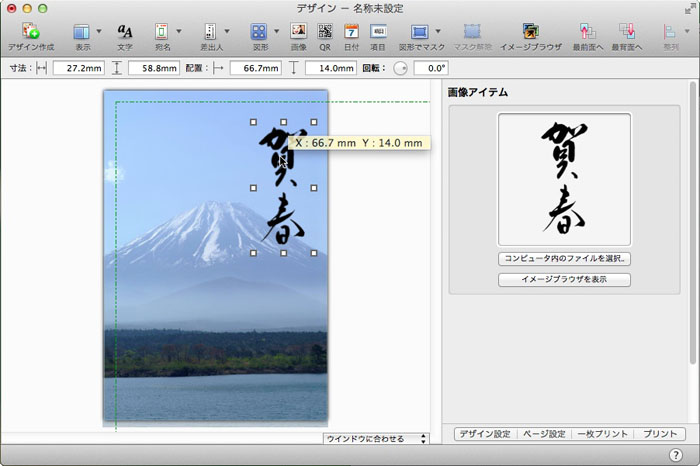Click the 日付 calendar date icon
700x466 pixels.
[x=351, y=33]
